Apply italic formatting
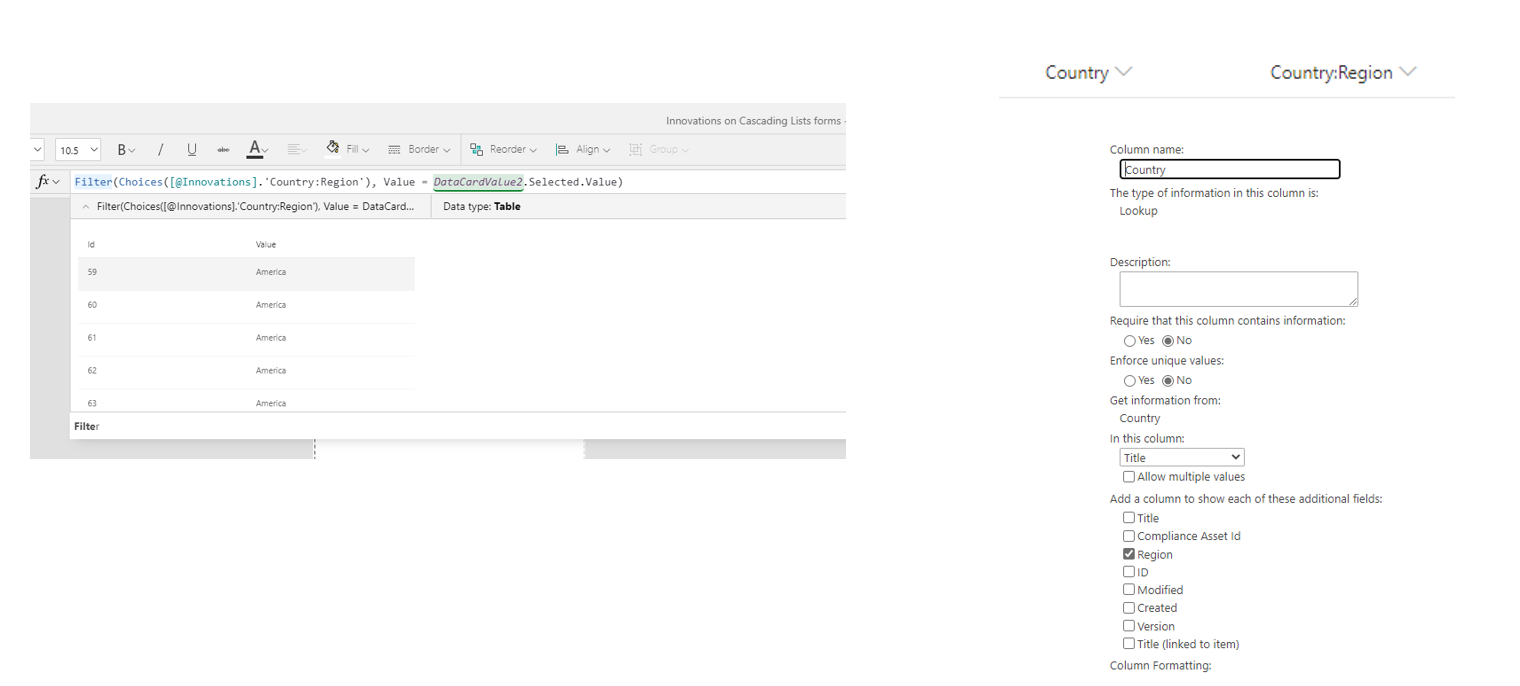This screenshot has width=1520, height=686. [x=160, y=148]
